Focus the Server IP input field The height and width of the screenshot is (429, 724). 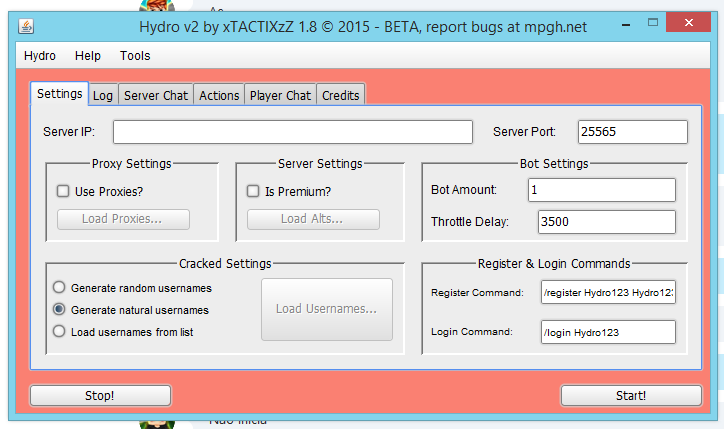point(293,132)
